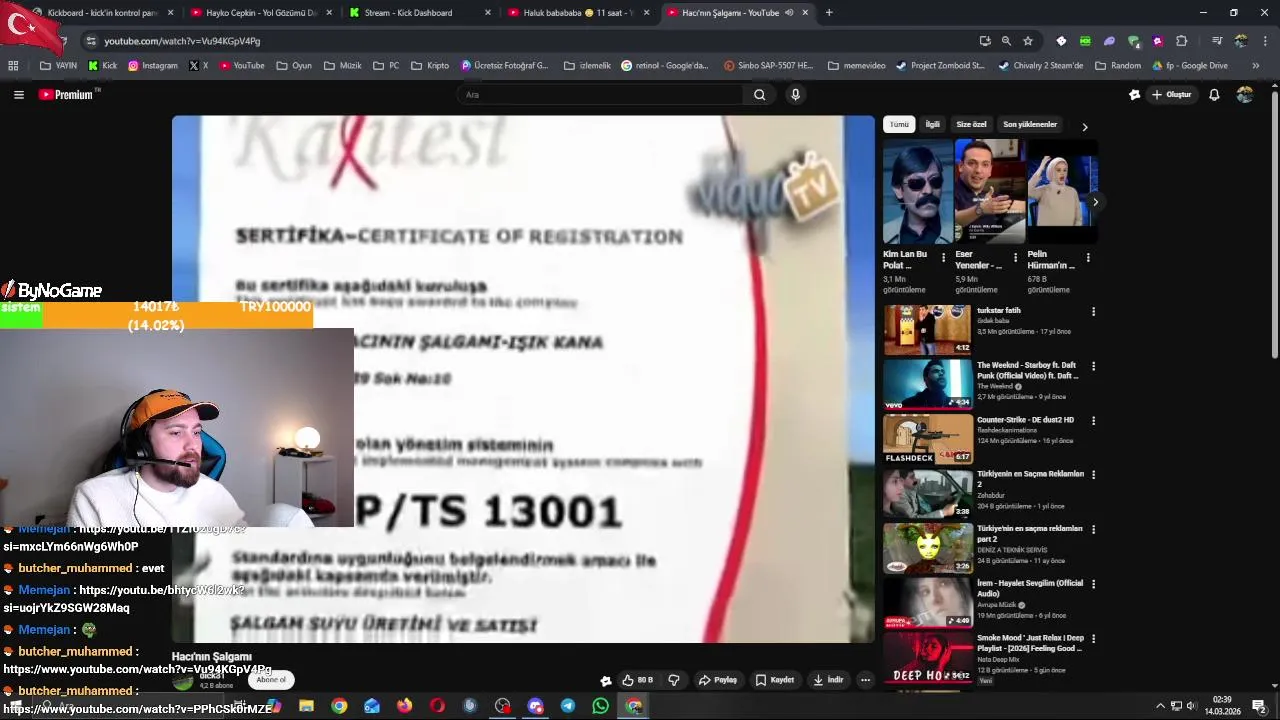Screen dimensions: 1280x720
Task: Click the address bar URL
Action: (x=182, y=41)
